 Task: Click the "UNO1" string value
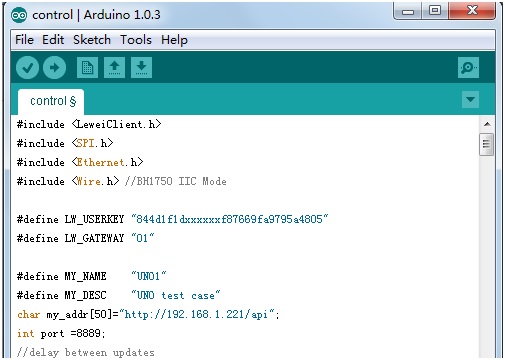click(x=149, y=276)
